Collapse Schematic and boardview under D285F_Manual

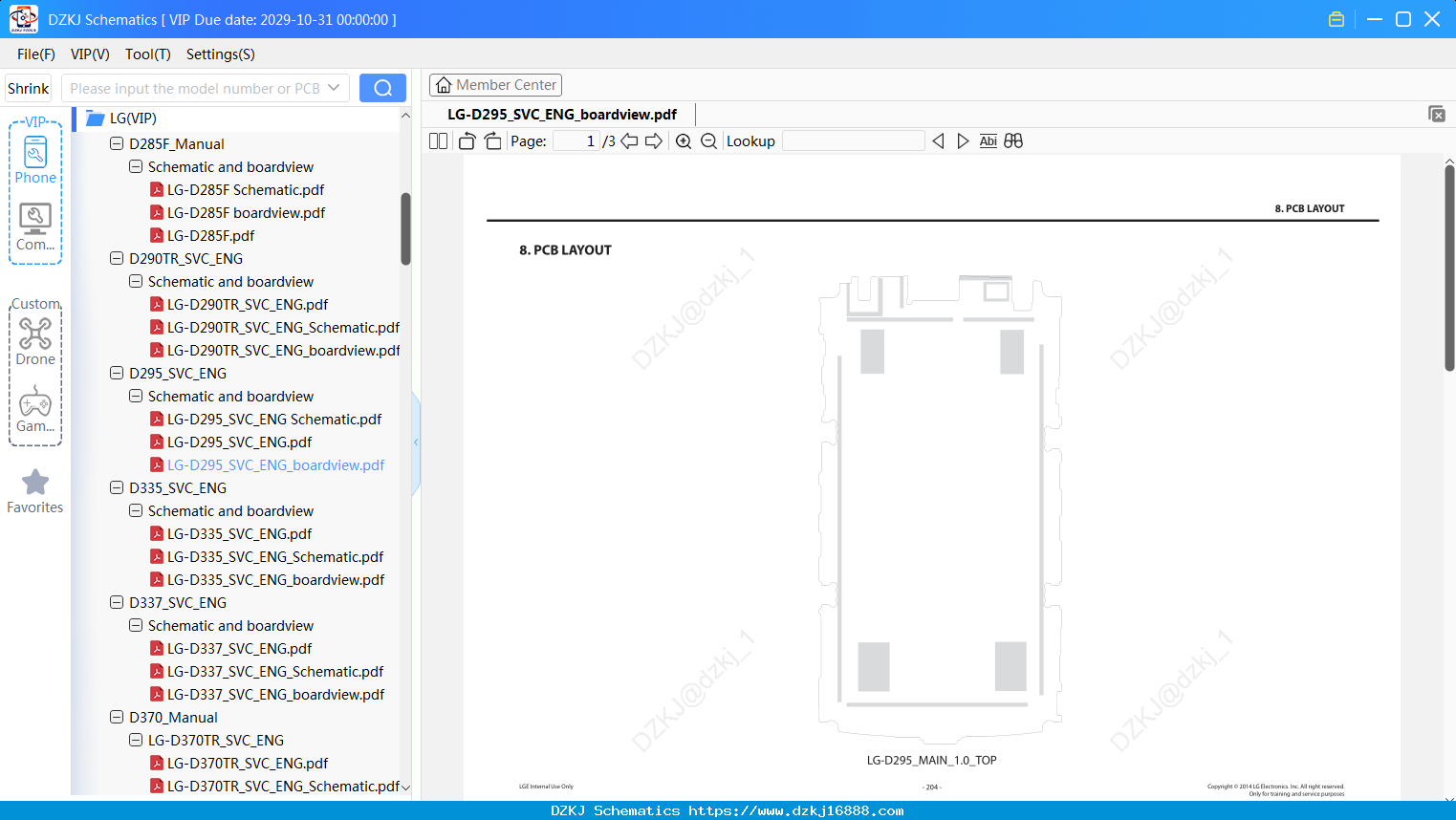pos(136,166)
